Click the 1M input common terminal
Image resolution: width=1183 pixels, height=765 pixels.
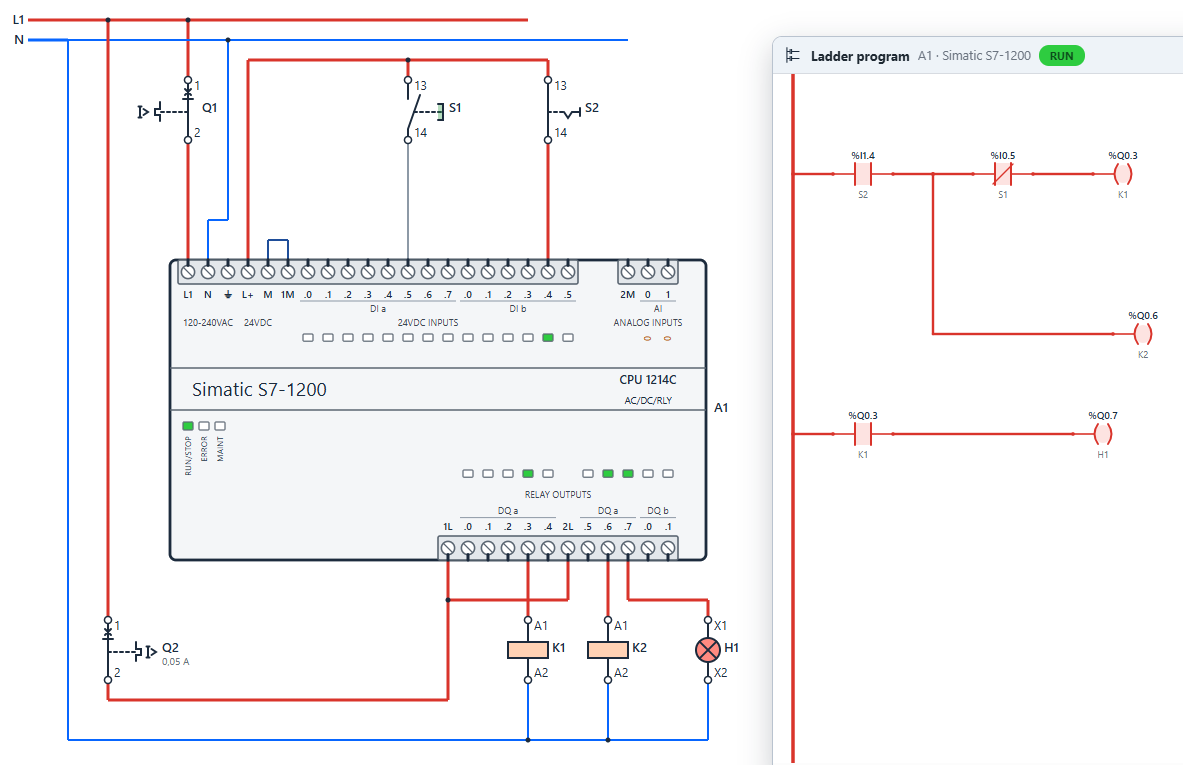[x=287, y=272]
